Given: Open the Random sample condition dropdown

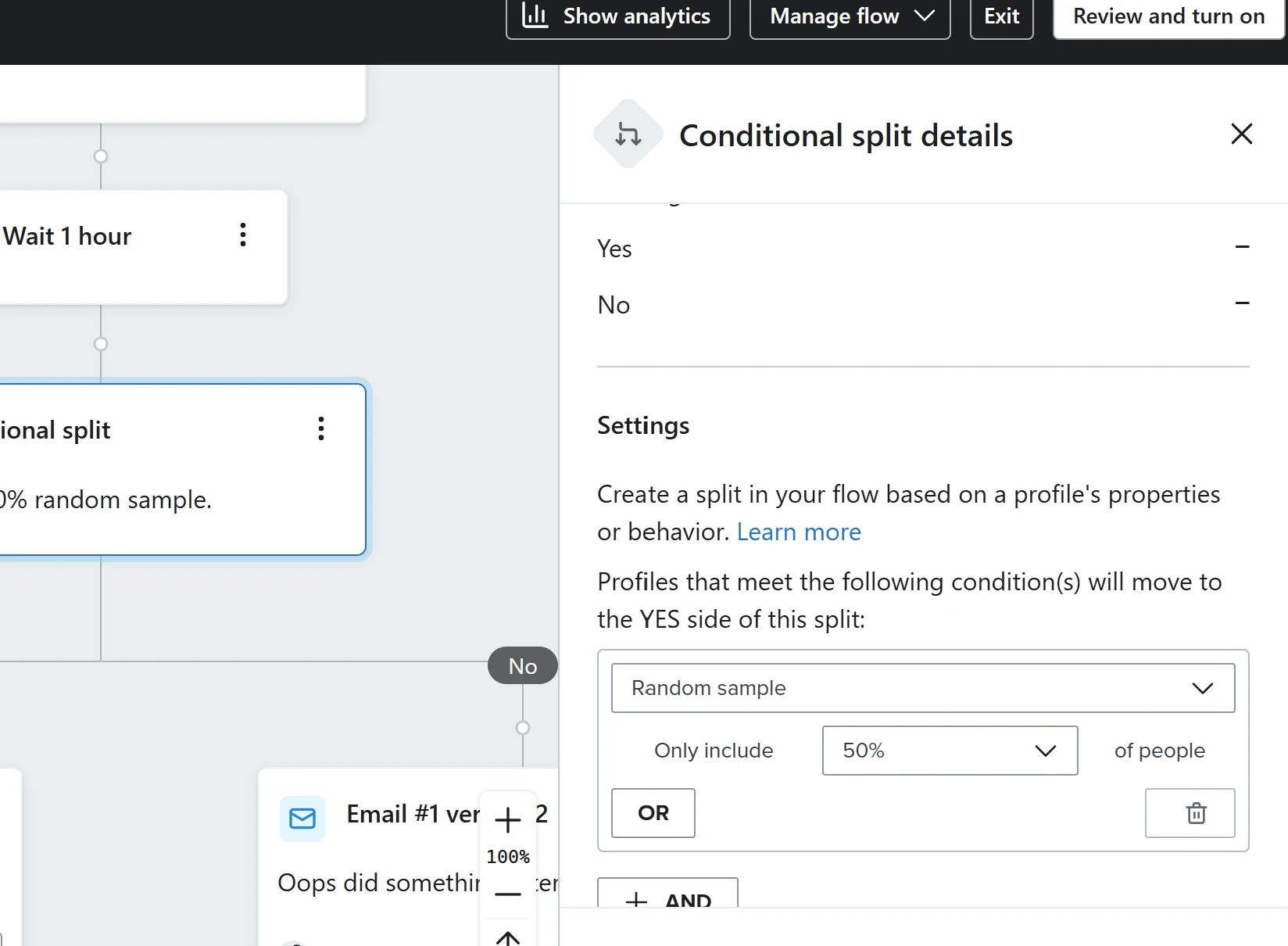Looking at the screenshot, I should point(922,688).
